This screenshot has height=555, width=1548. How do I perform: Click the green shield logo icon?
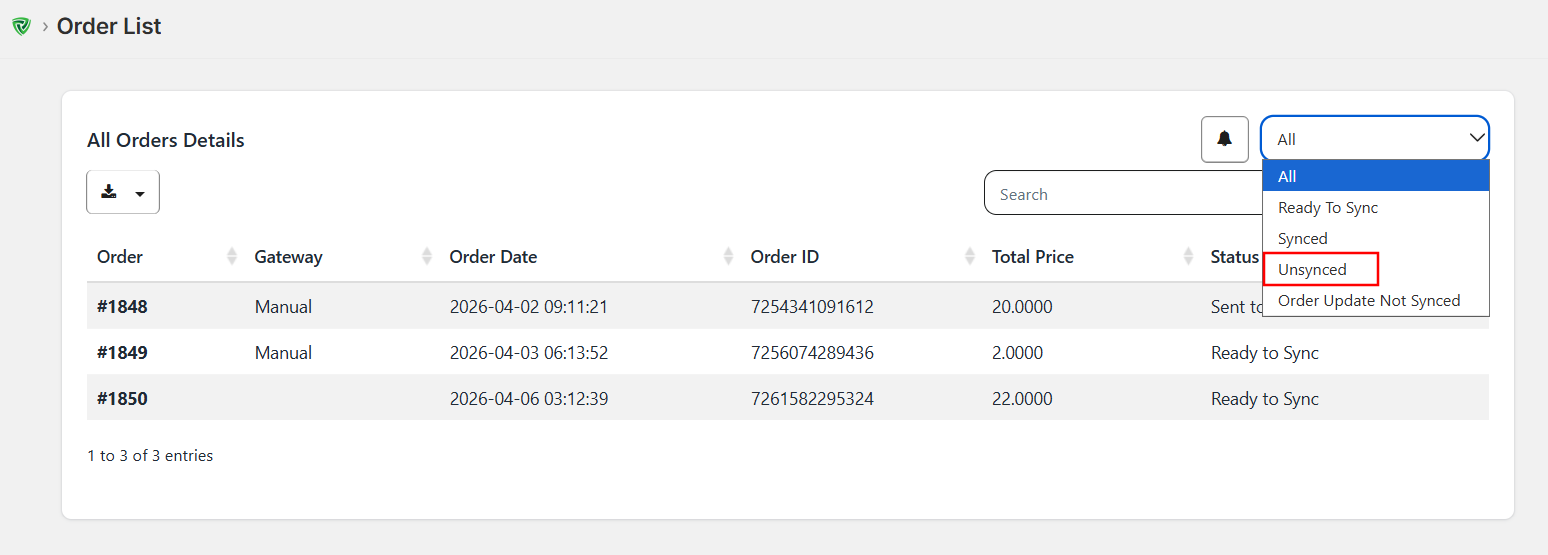click(x=21, y=27)
